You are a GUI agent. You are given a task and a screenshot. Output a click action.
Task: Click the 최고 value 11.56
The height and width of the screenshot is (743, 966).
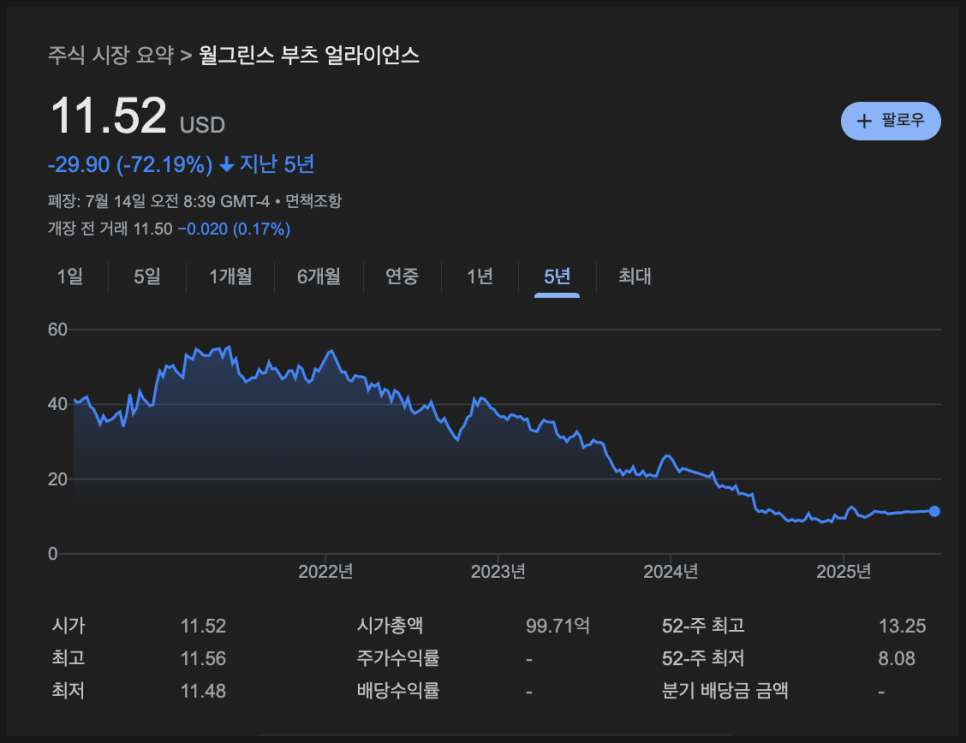point(203,659)
